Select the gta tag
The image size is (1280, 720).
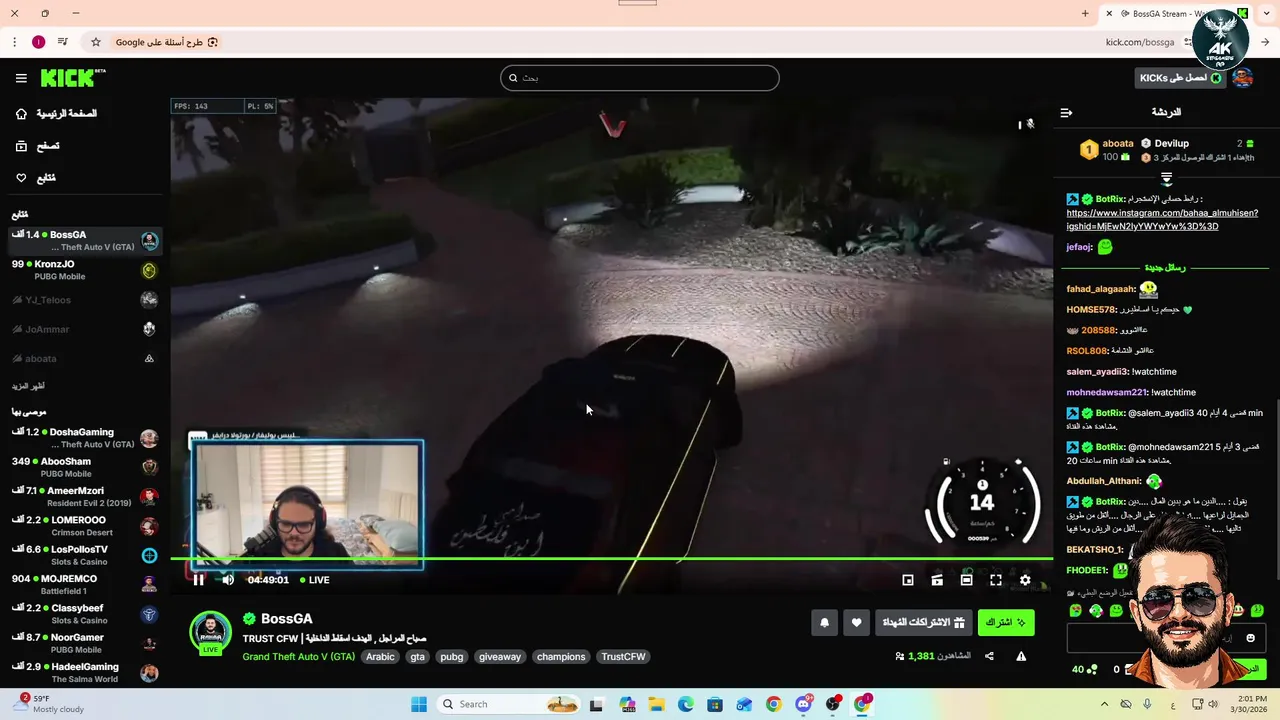(418, 657)
